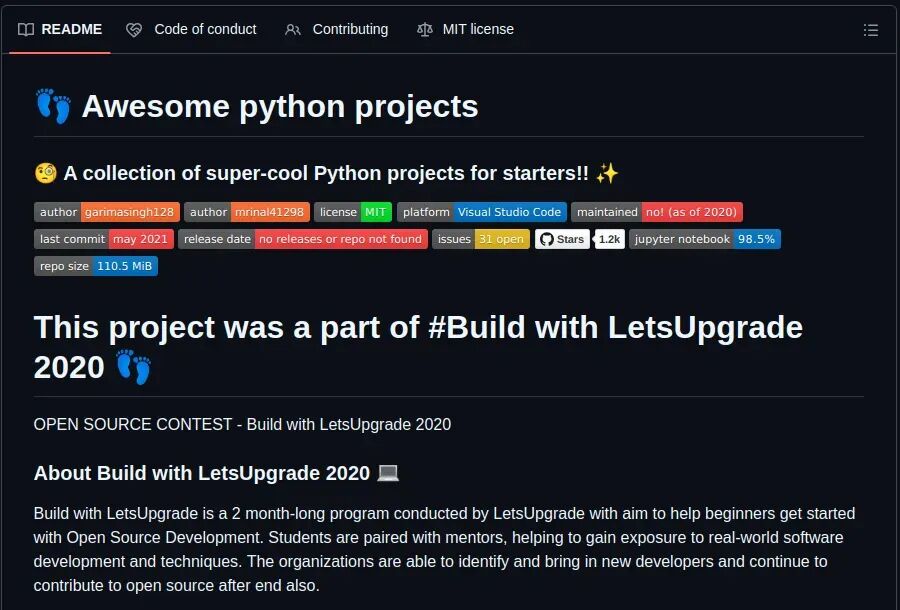Toggle the 'platform Visual Studio Code' badge
The width and height of the screenshot is (900, 610).
[x=484, y=212]
